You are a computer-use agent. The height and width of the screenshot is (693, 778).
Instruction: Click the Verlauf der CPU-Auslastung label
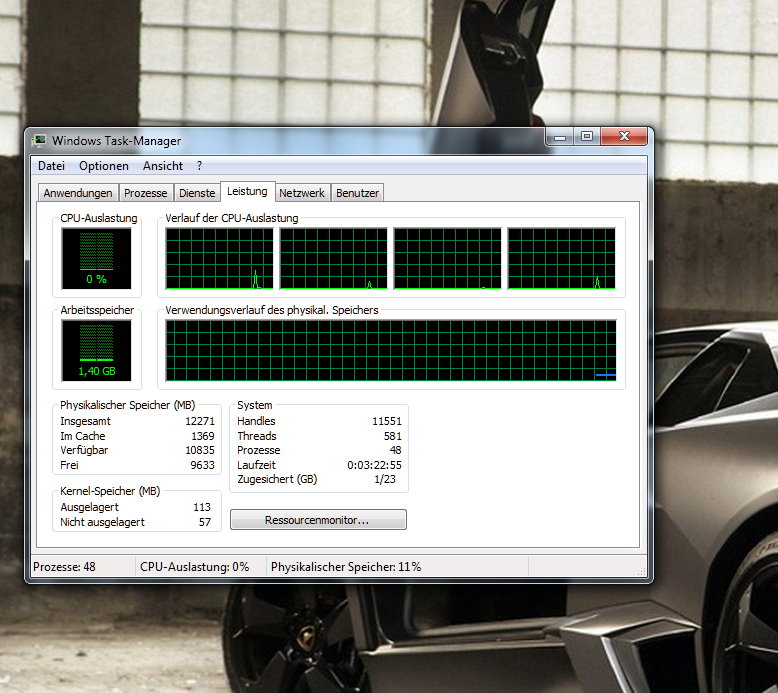click(x=232, y=218)
